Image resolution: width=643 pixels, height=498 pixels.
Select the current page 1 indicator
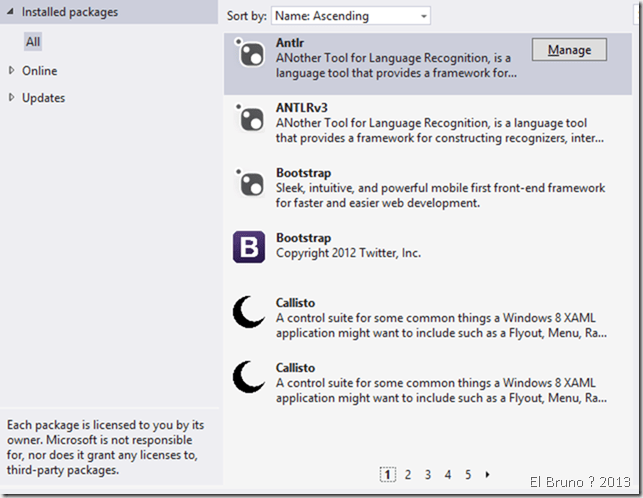tap(387, 474)
